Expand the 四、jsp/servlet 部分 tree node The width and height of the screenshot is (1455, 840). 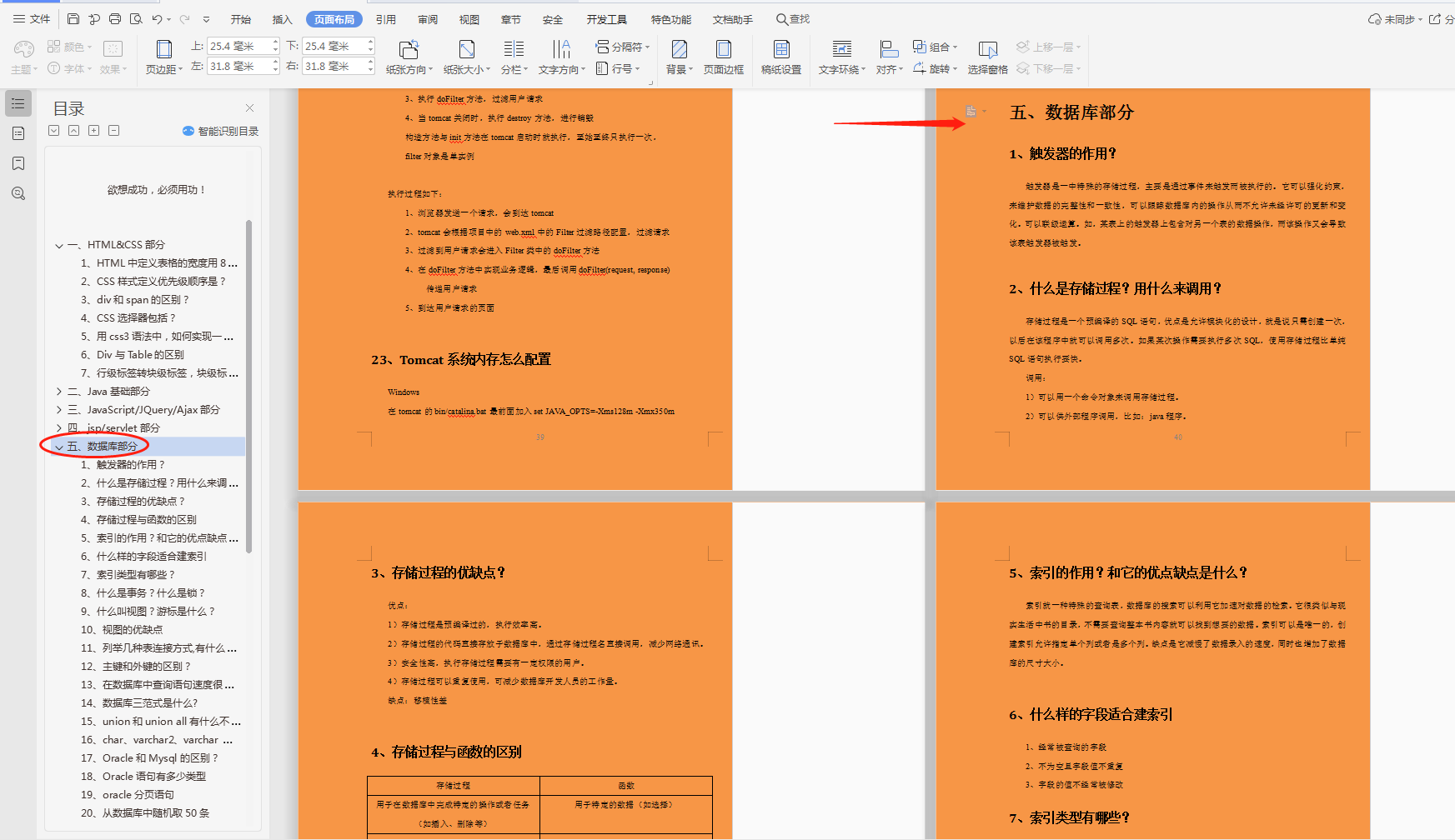59,428
